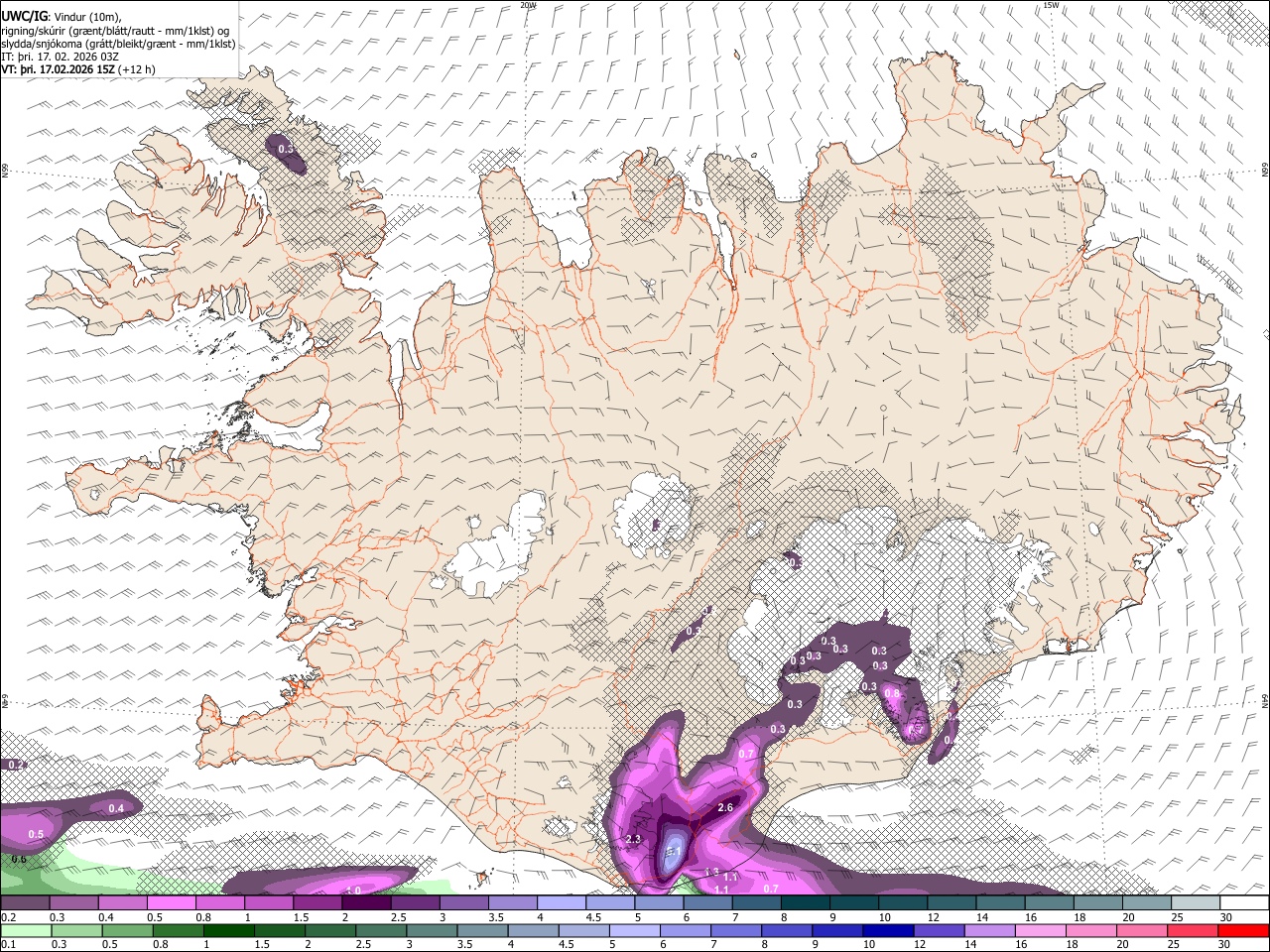Click bottom row legend label 0.1

pos(8,944)
